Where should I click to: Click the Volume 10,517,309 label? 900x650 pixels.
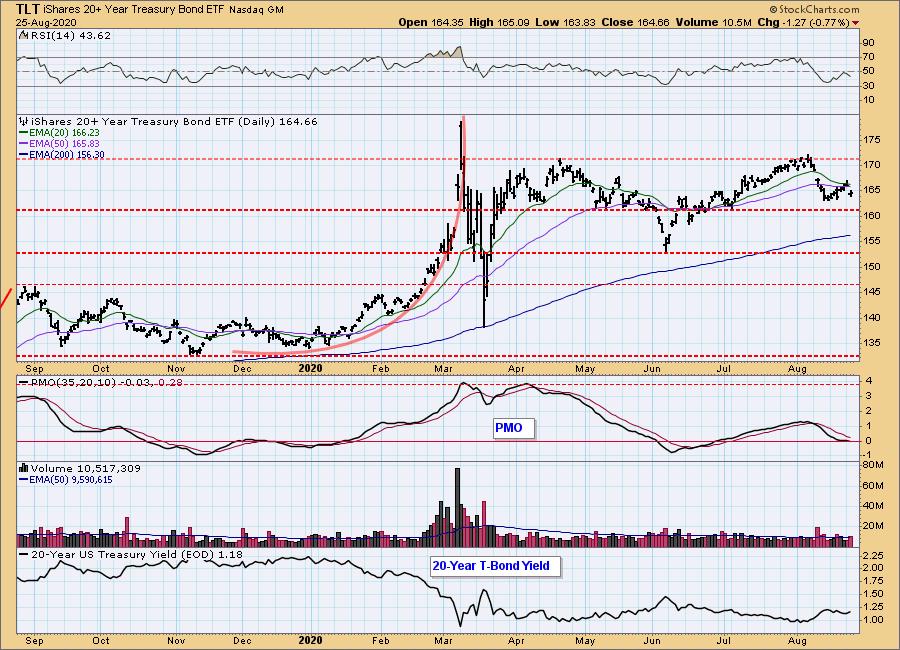coord(80,469)
